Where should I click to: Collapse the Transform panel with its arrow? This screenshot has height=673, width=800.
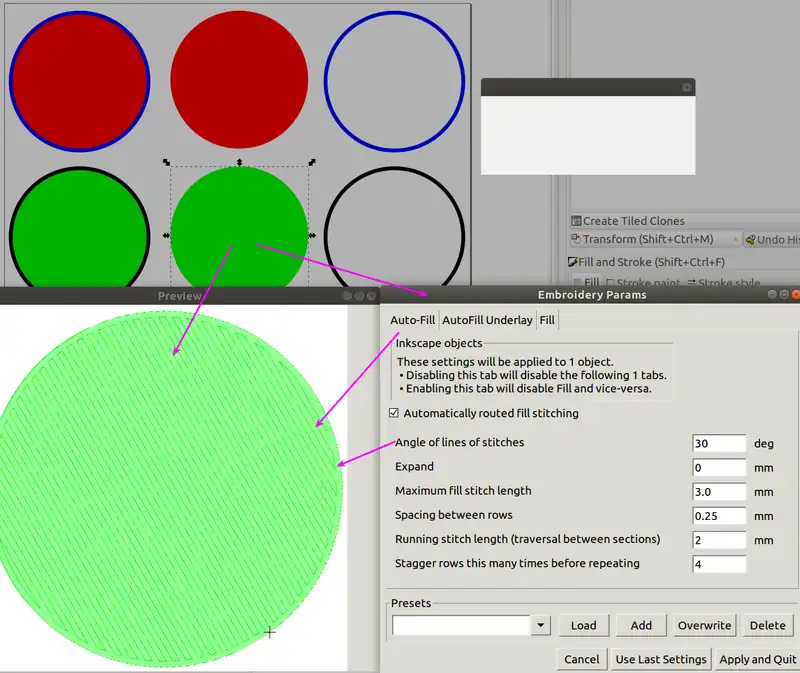click(735, 240)
